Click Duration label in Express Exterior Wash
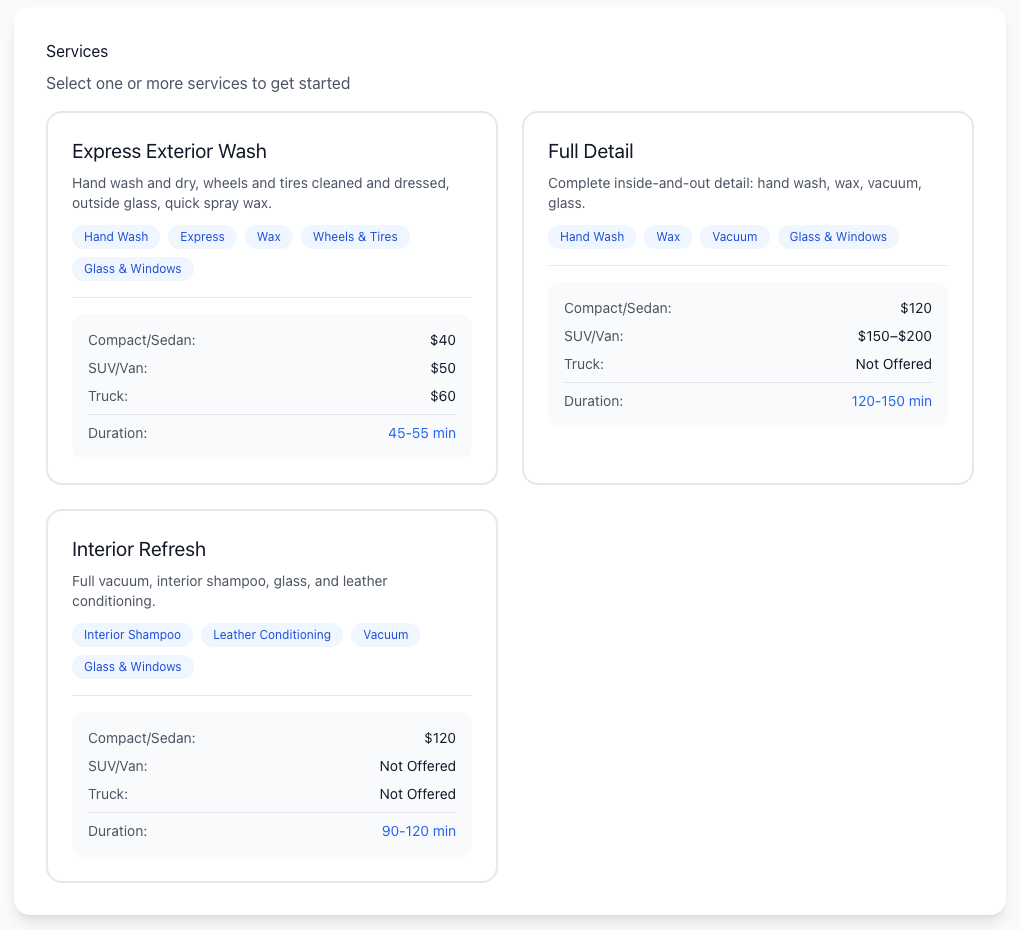This screenshot has width=1020, height=930. [117, 433]
